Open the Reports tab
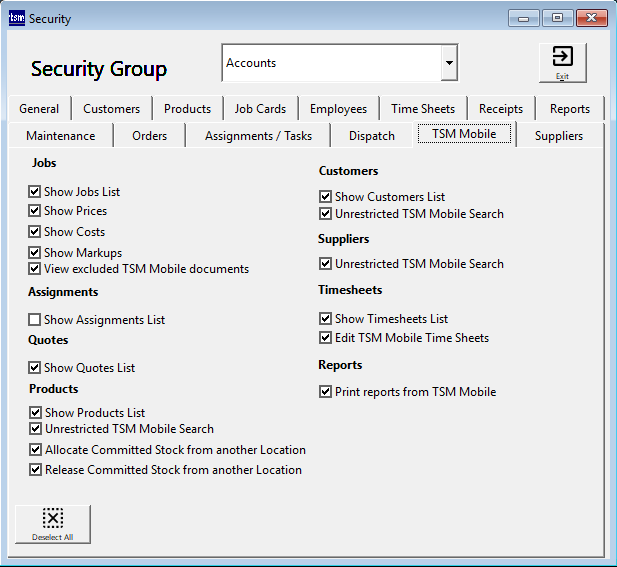The width and height of the screenshot is (617, 567). click(x=570, y=109)
